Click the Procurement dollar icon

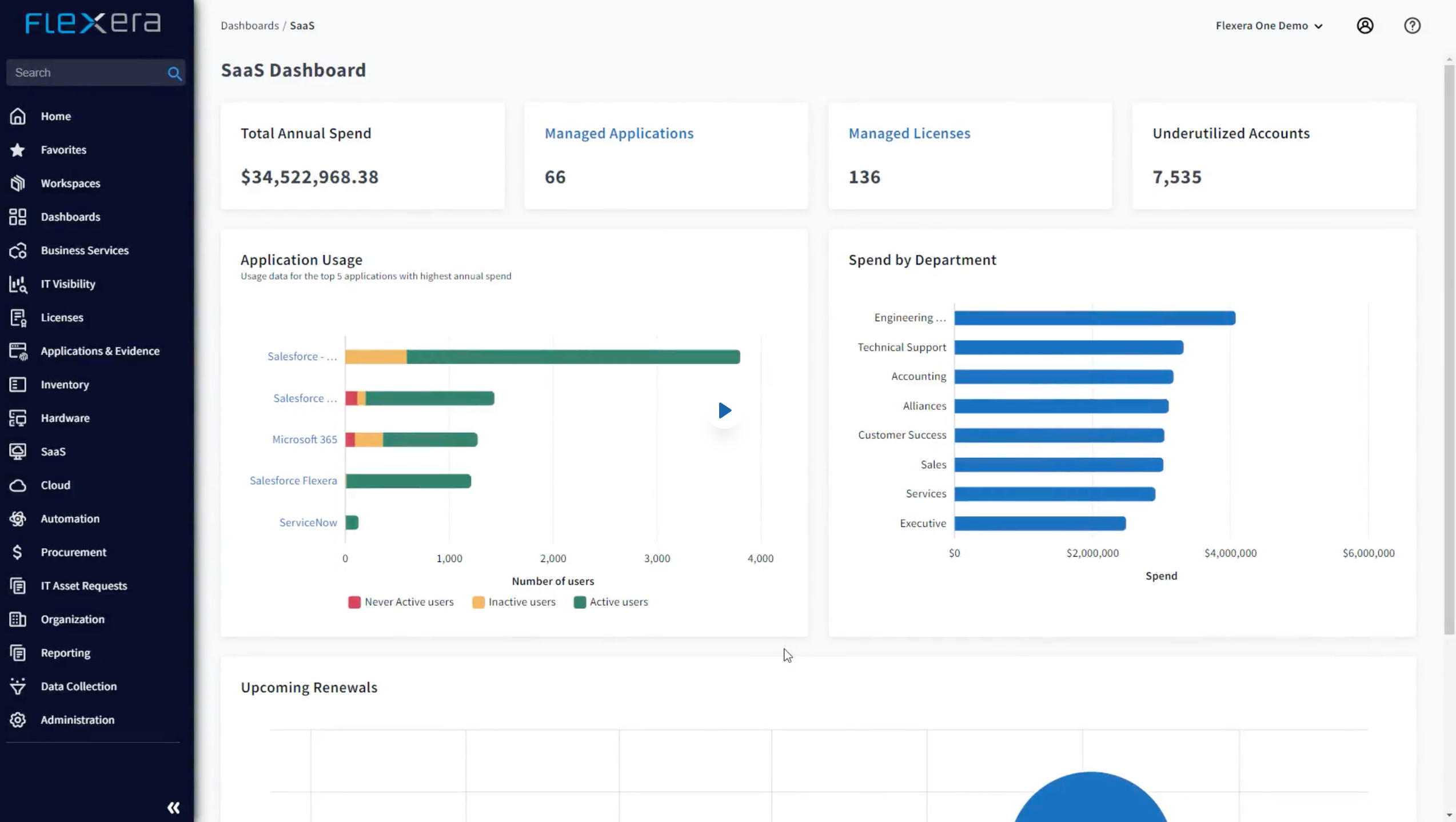(x=18, y=552)
